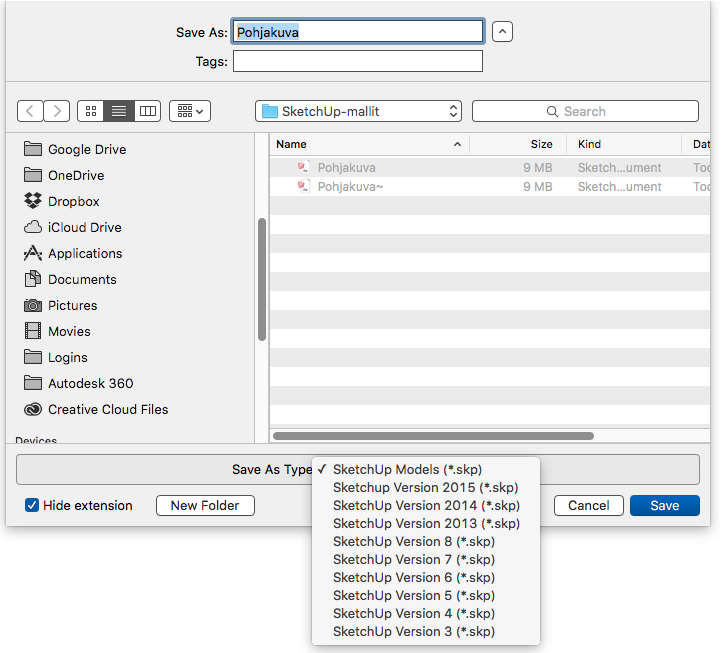Viewport: 721px width, 653px height.
Task: Choose Sketchup Version 2015 (*.skp)
Action: [x=426, y=487]
